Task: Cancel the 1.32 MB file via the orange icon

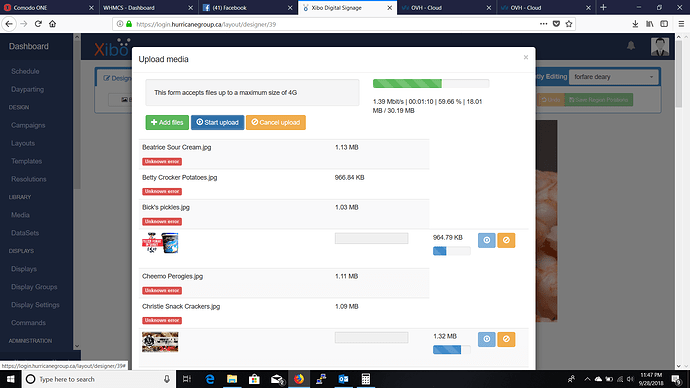Action: click(x=506, y=339)
